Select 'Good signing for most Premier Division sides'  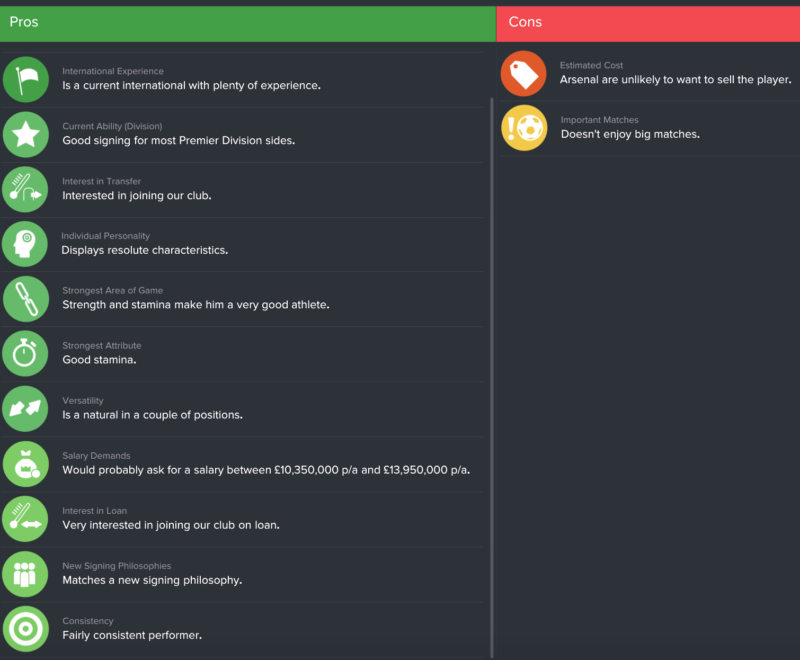click(x=179, y=140)
